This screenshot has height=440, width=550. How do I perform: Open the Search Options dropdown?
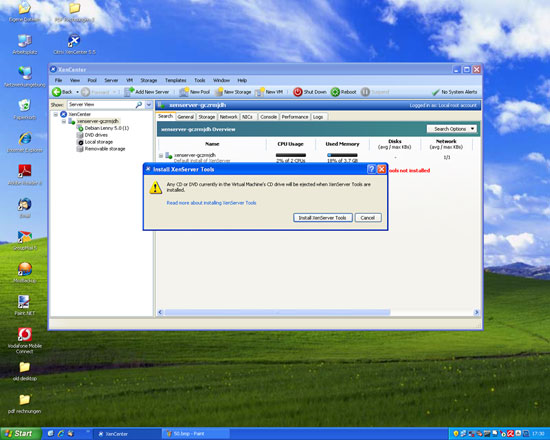(452, 129)
